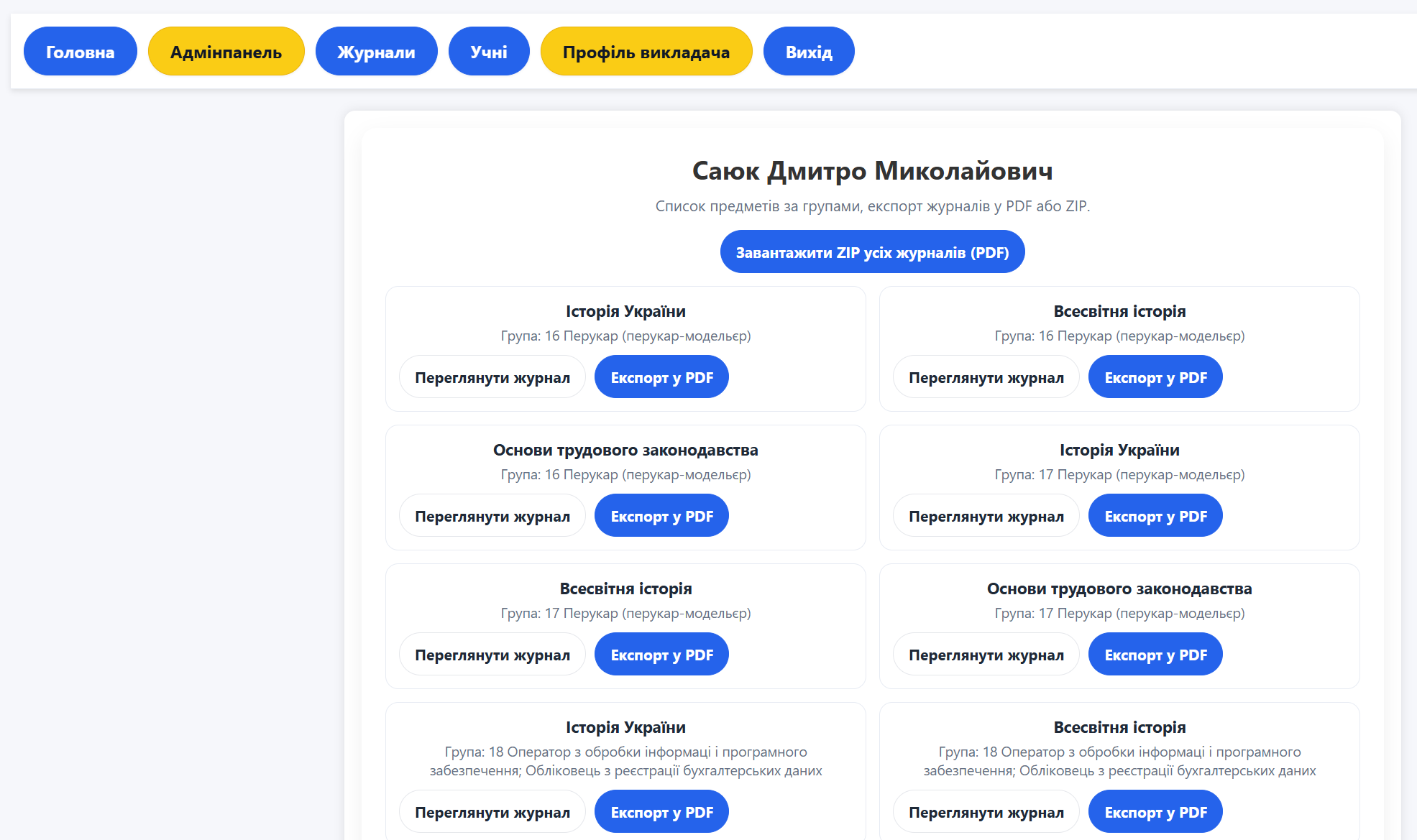This screenshot has width=1417, height=840.
Task: View journal for Історія України group 16 Перукар
Action: click(x=492, y=376)
